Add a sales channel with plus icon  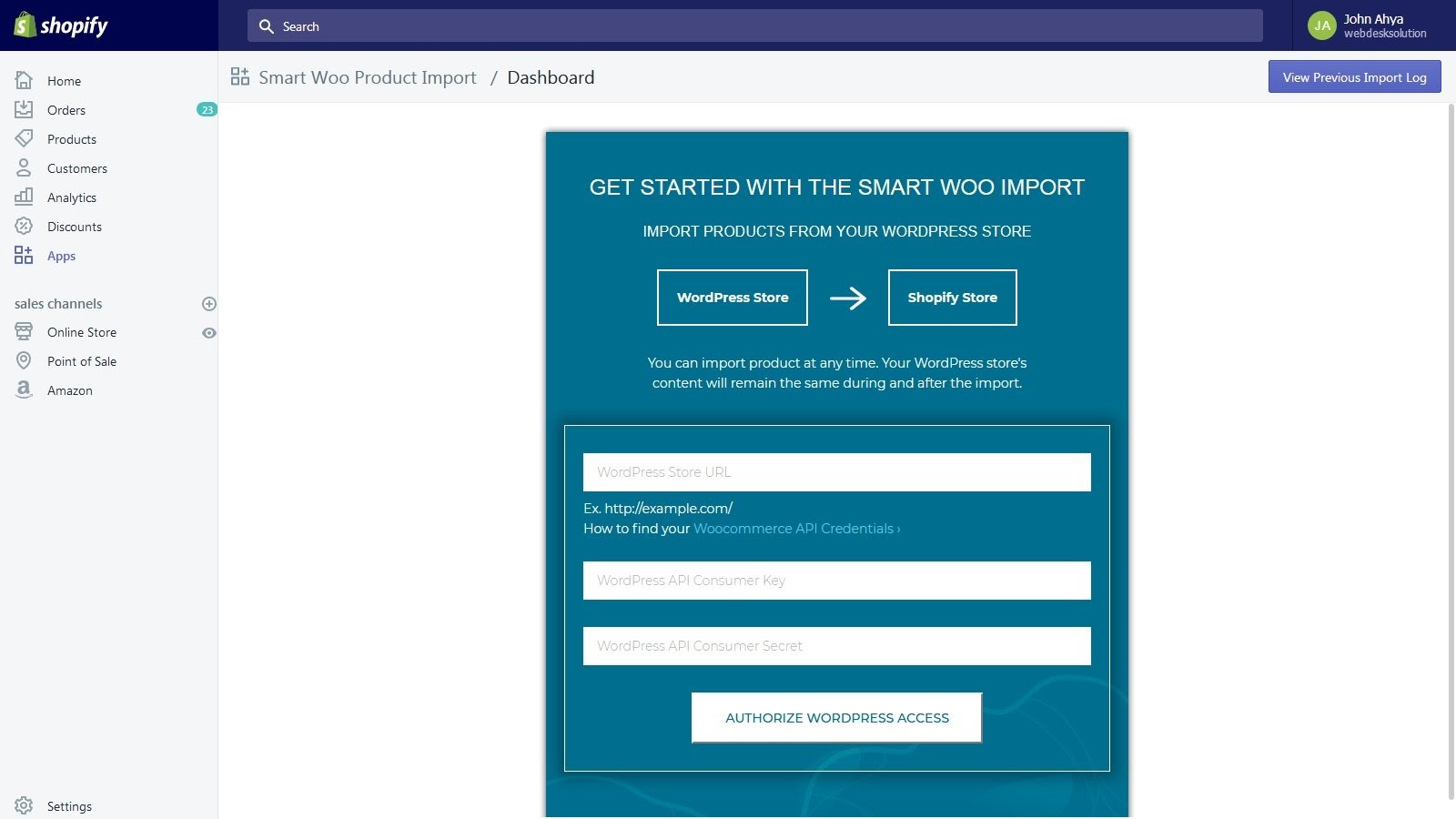[208, 304]
